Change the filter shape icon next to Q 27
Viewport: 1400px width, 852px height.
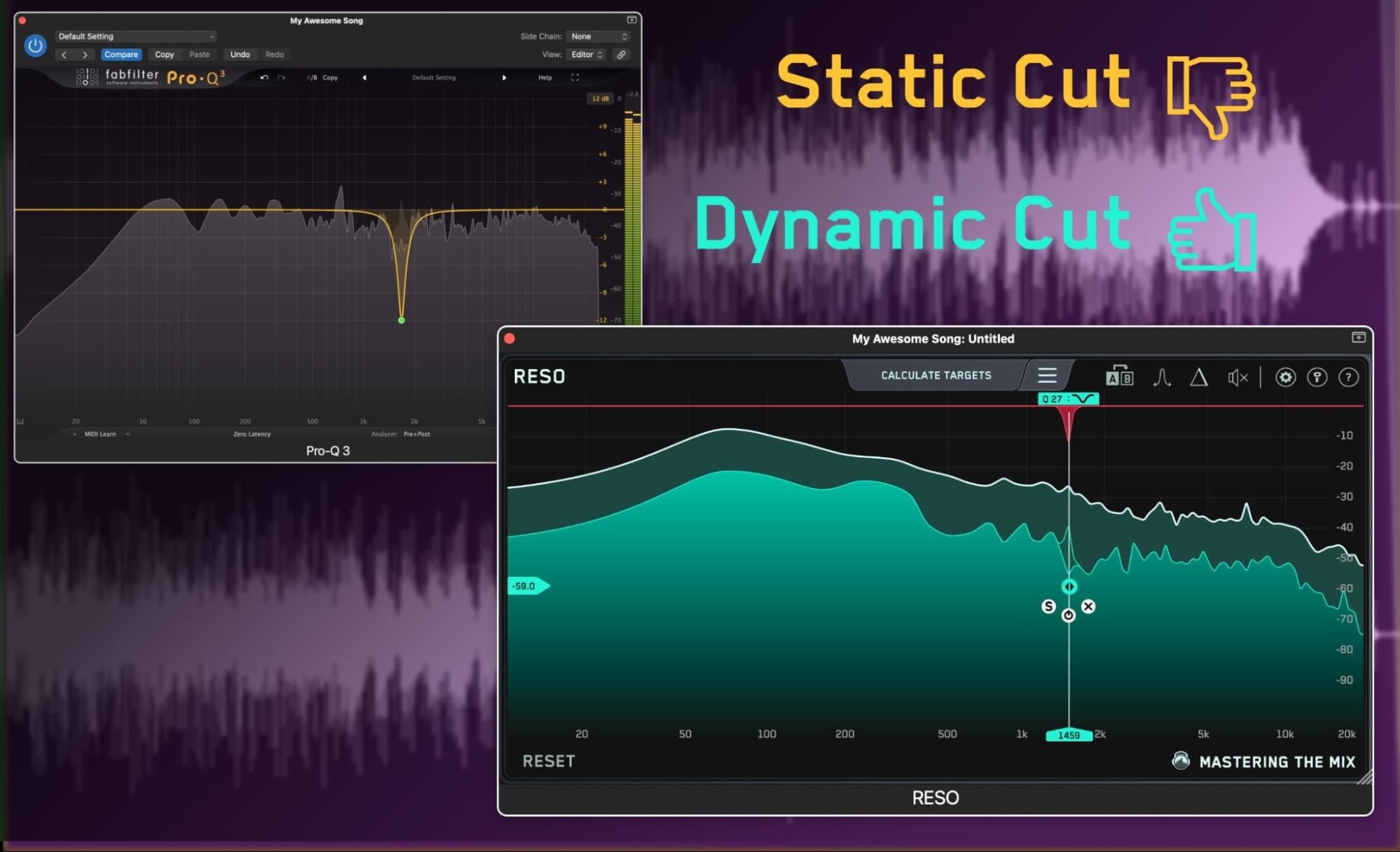click(1083, 398)
